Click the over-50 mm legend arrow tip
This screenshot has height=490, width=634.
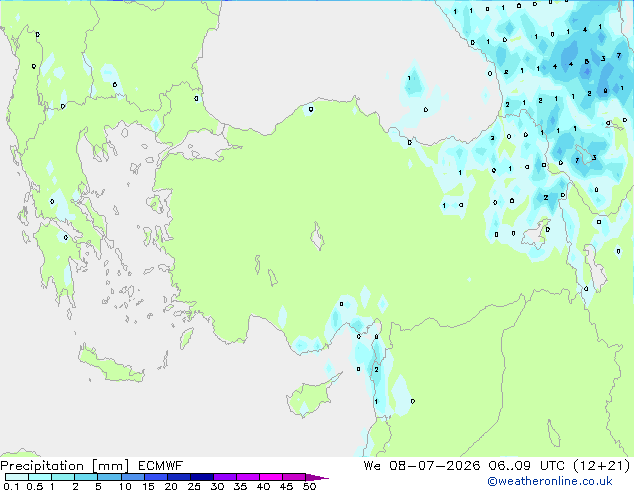[317, 478]
